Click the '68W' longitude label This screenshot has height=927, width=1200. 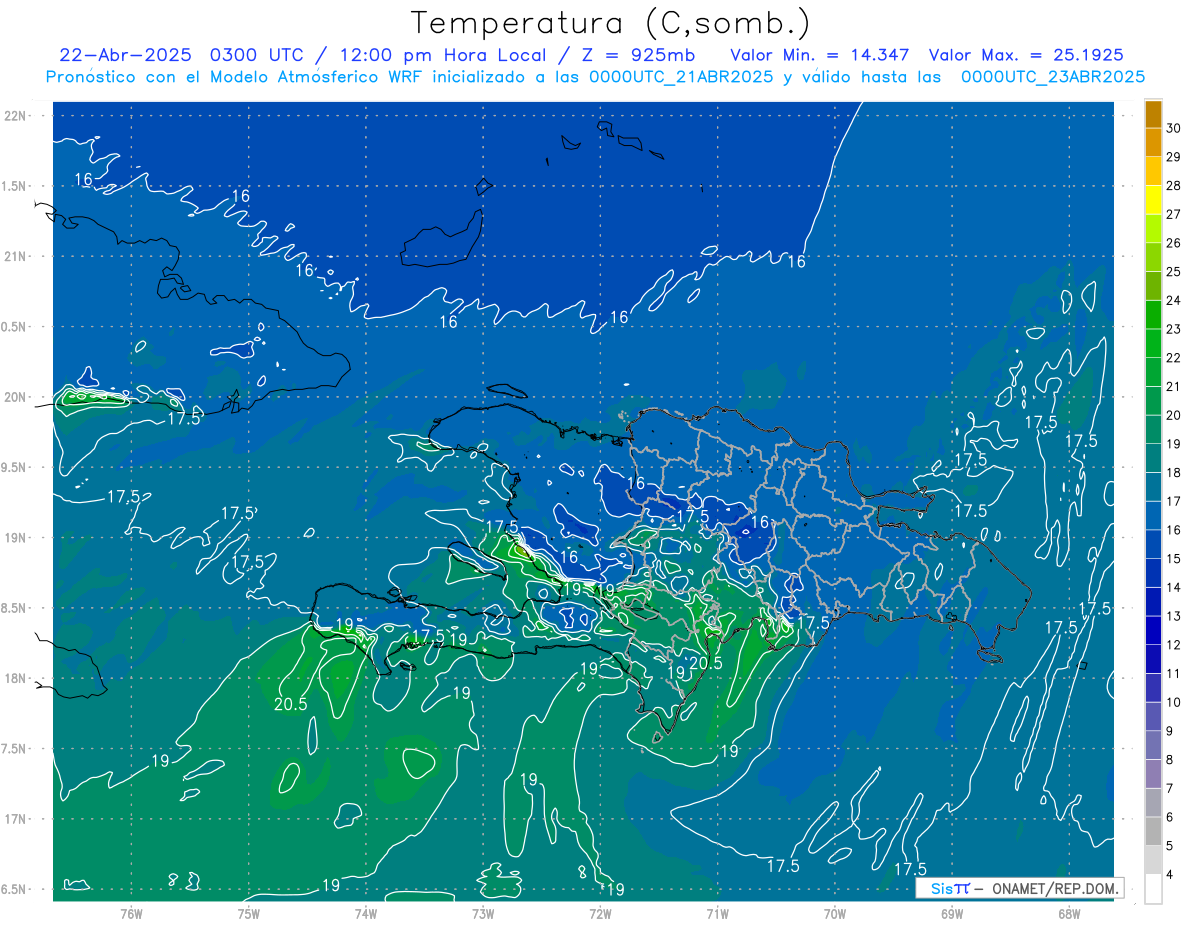[1069, 914]
